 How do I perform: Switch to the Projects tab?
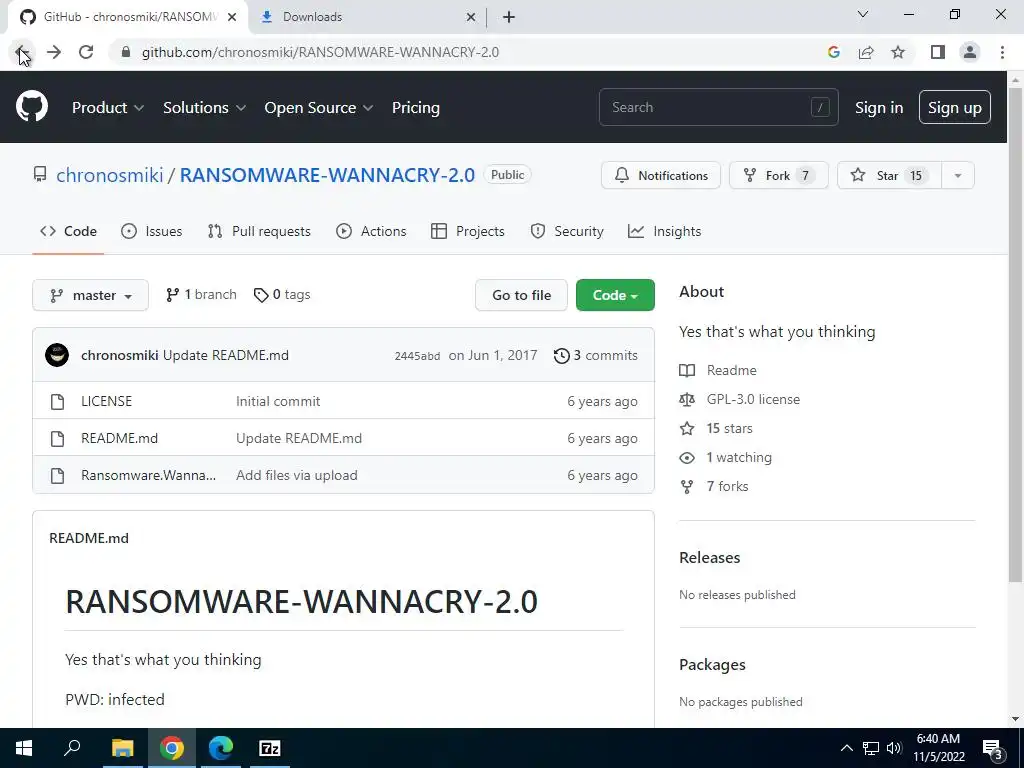[x=468, y=231]
